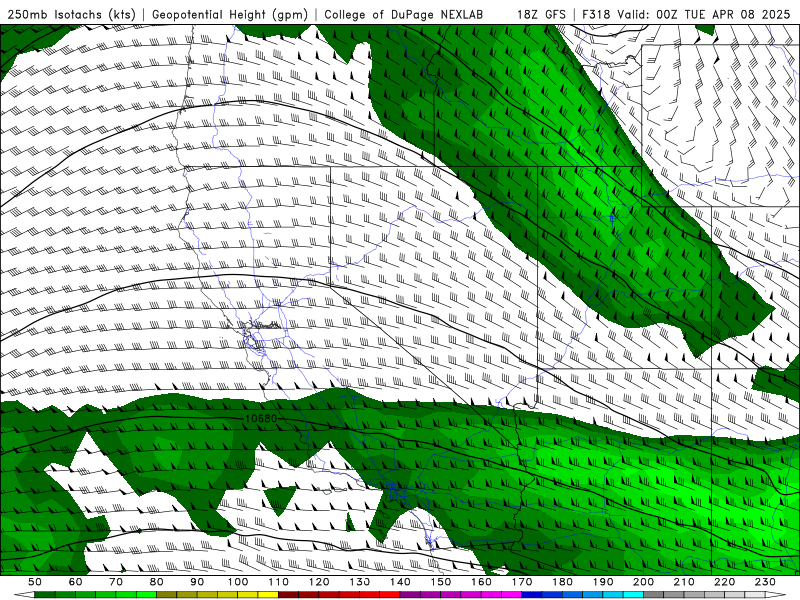The width and height of the screenshot is (800, 600).
Task: Click the bright red swatch before purple
Action: point(390,595)
